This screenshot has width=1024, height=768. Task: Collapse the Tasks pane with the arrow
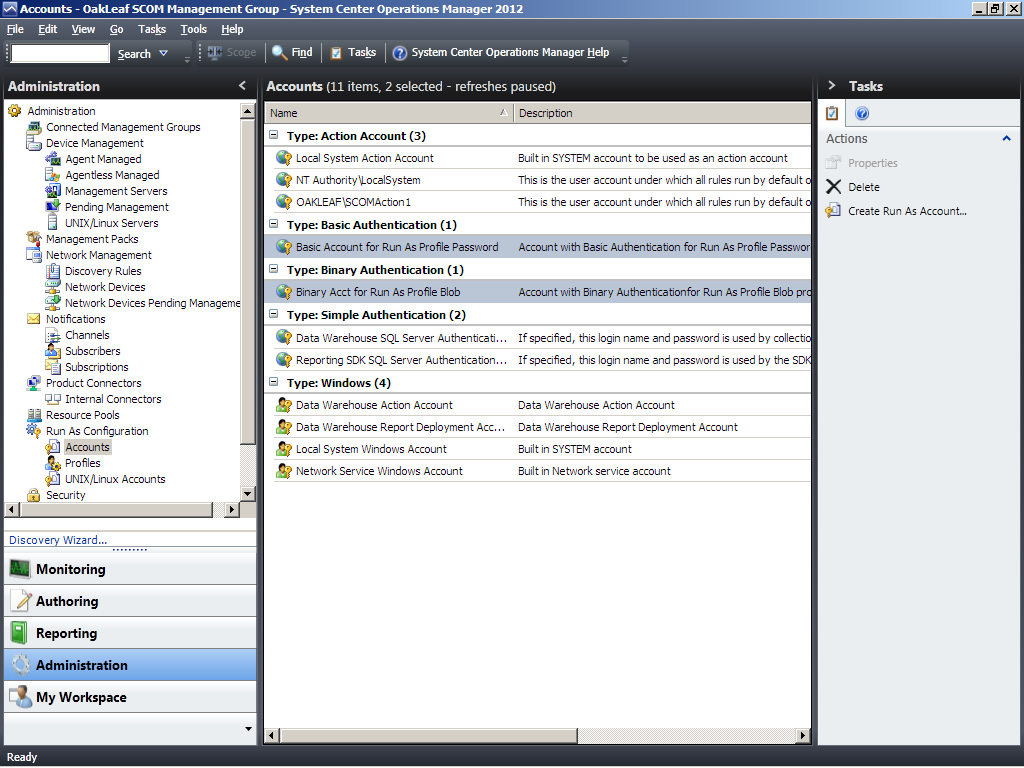[x=831, y=86]
